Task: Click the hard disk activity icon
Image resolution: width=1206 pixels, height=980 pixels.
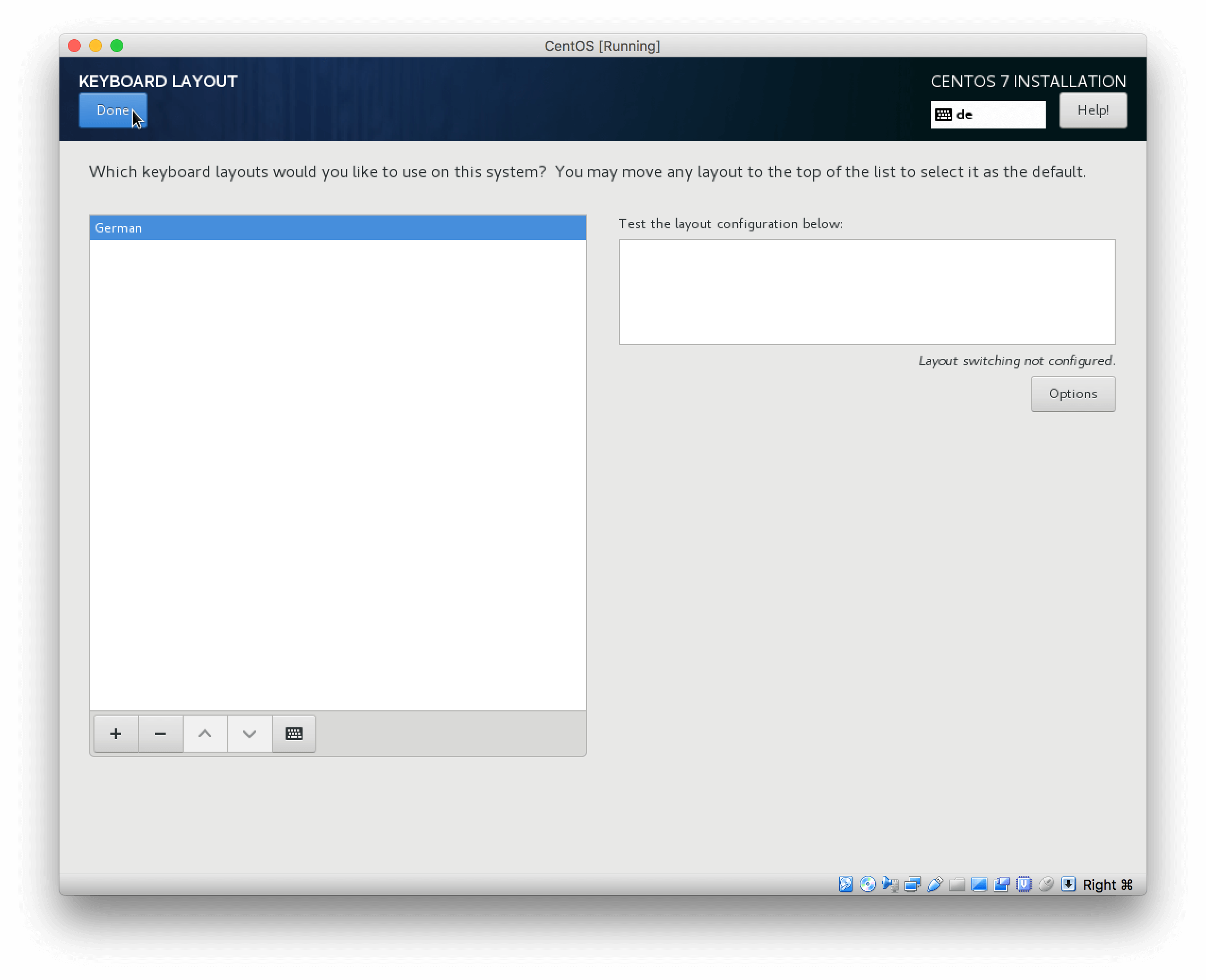Action: tap(846, 884)
